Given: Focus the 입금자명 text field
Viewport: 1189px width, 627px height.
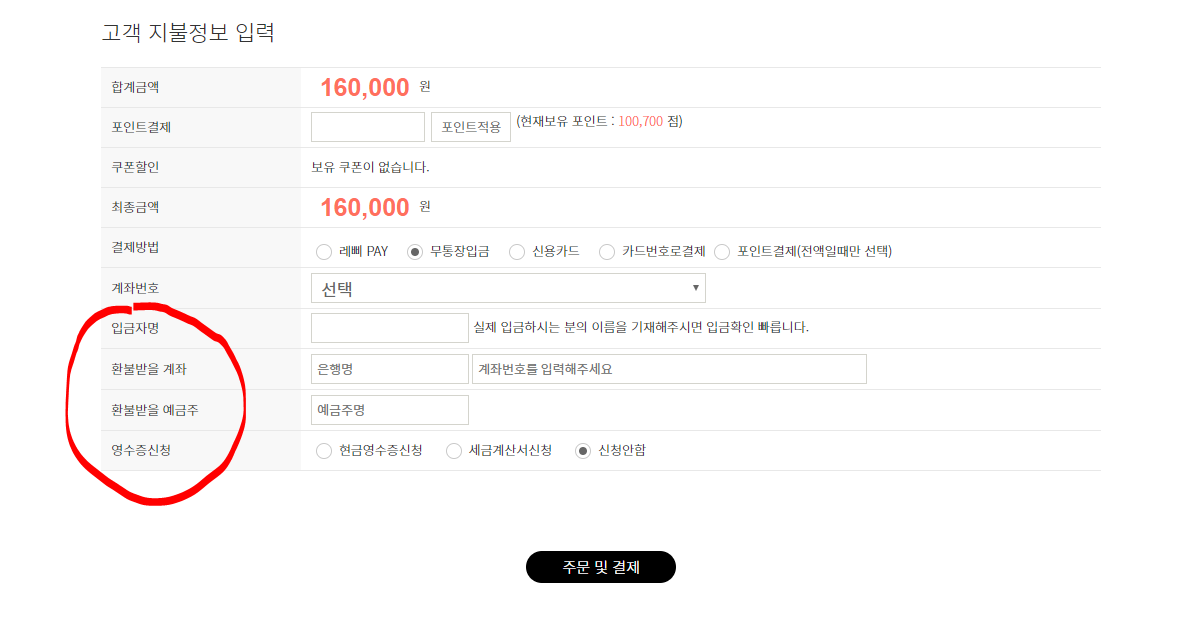Looking at the screenshot, I should (x=390, y=328).
